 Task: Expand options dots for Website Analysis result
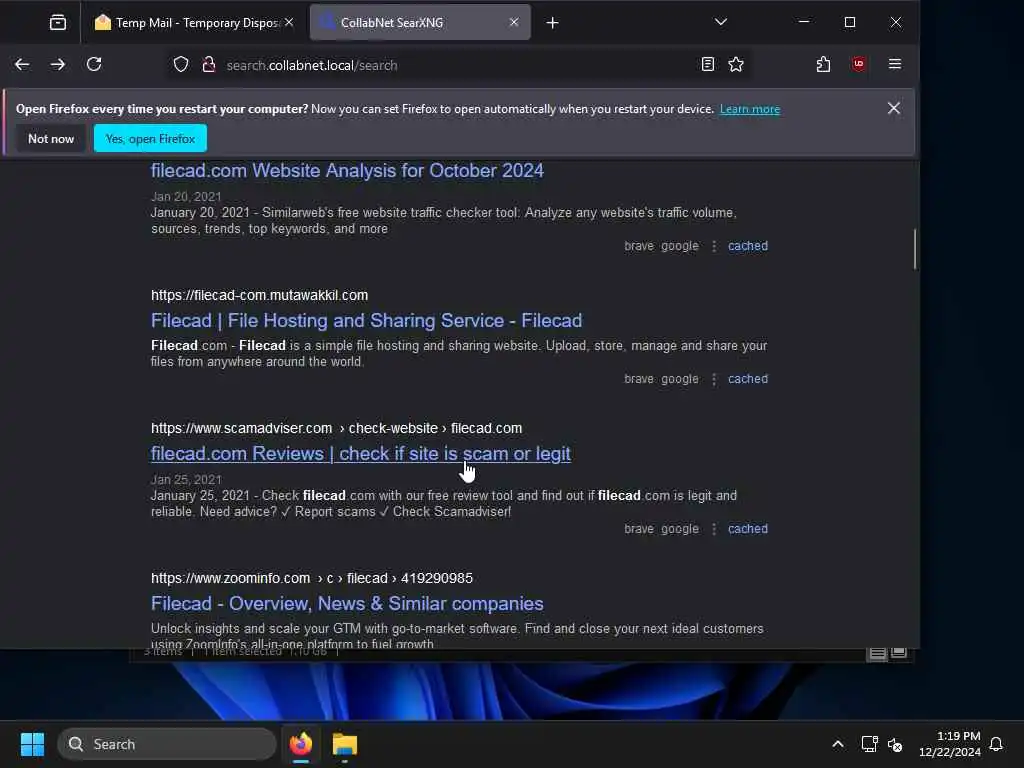[x=714, y=246]
